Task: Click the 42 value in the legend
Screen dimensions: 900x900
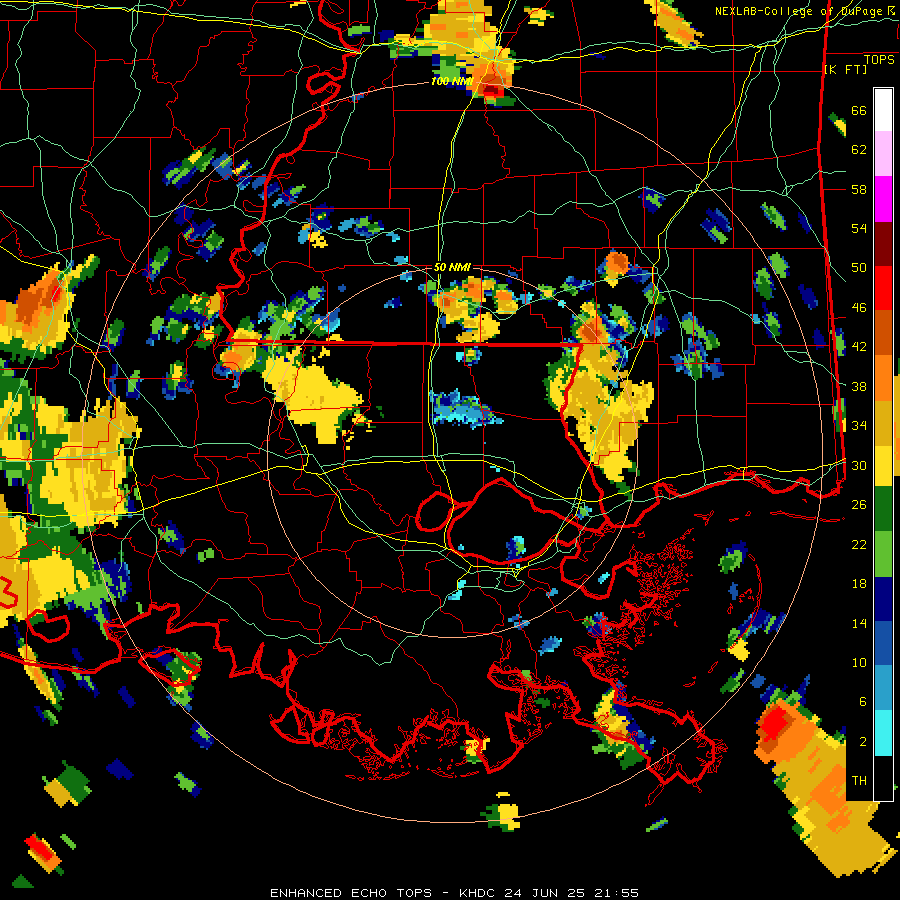Action: tap(859, 347)
